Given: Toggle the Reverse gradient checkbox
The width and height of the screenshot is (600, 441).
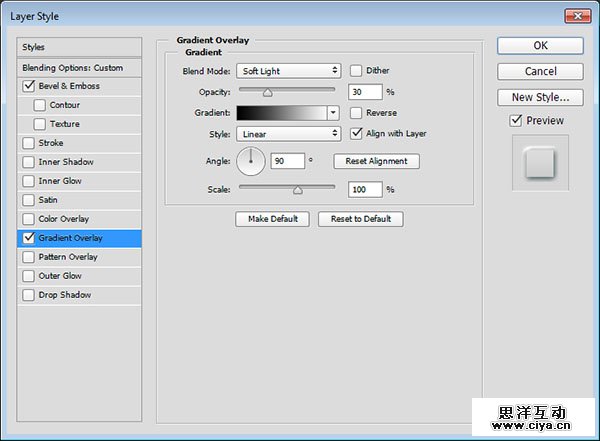Looking at the screenshot, I should [x=356, y=113].
